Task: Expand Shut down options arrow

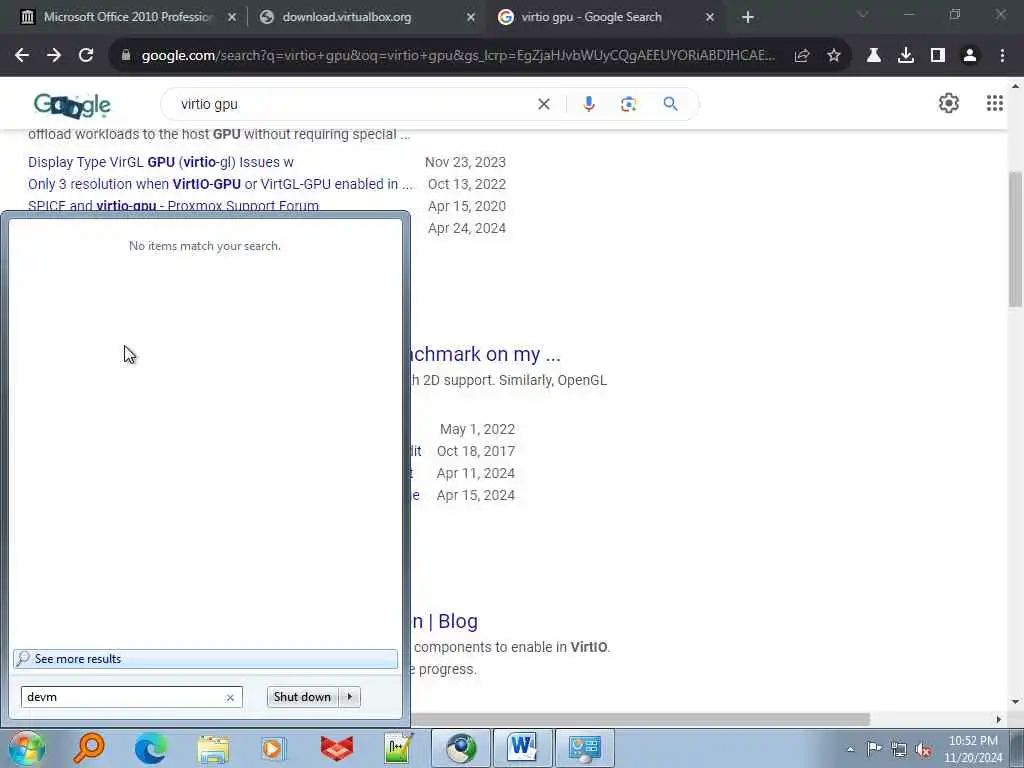Action: coord(350,697)
